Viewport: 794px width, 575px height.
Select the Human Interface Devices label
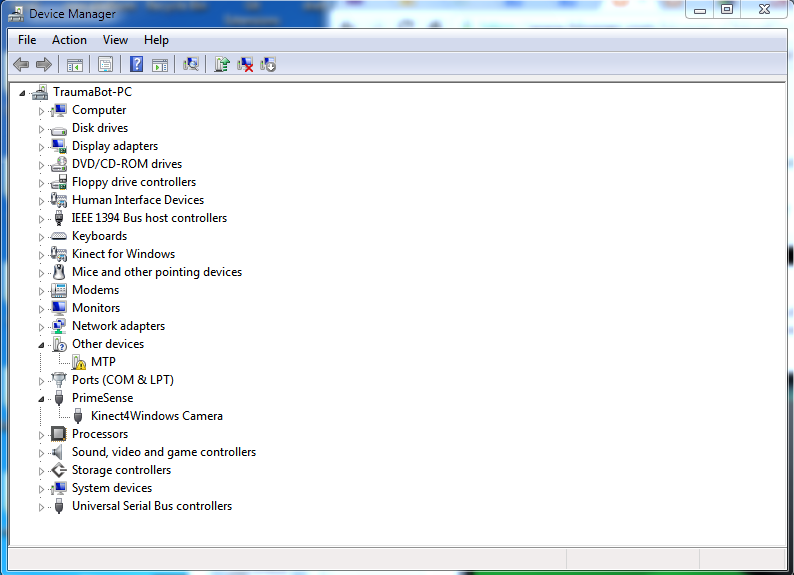tap(138, 200)
